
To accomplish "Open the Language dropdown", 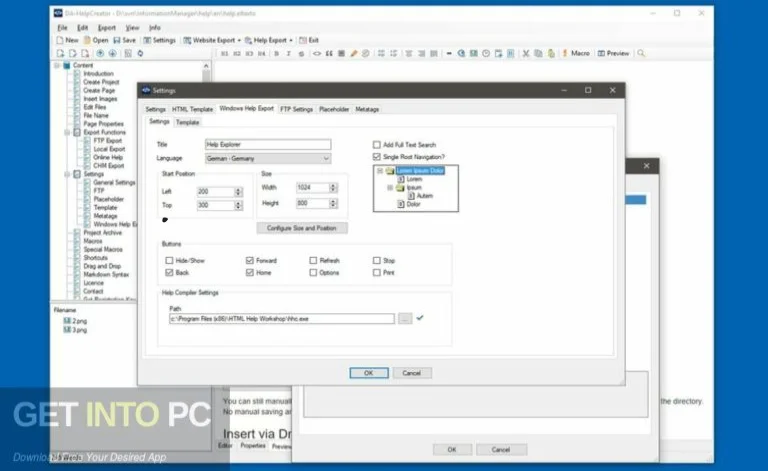I will pyautogui.click(x=267, y=159).
